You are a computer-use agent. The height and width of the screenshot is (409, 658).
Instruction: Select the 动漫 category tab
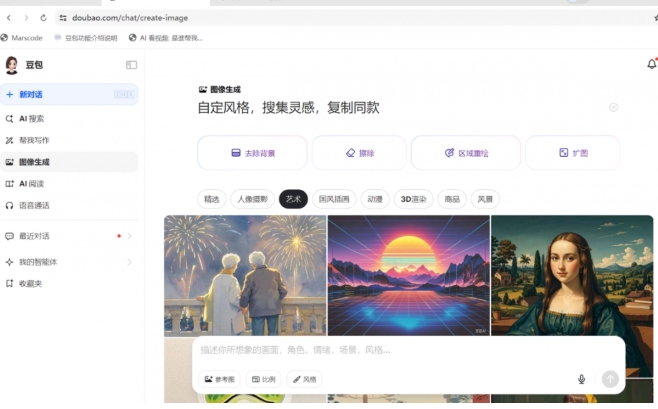[x=375, y=199]
